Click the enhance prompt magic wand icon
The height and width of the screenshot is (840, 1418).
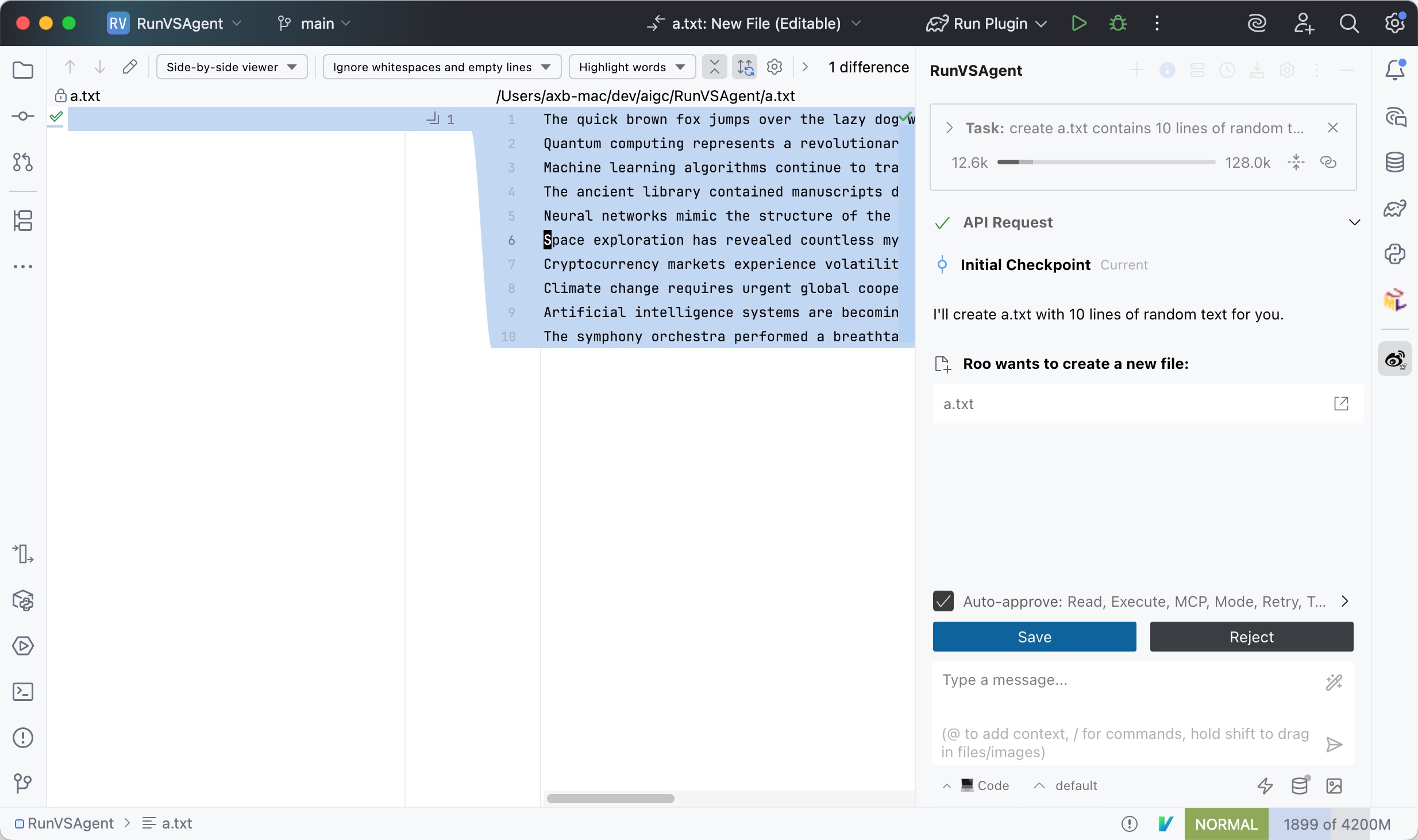(x=1334, y=684)
